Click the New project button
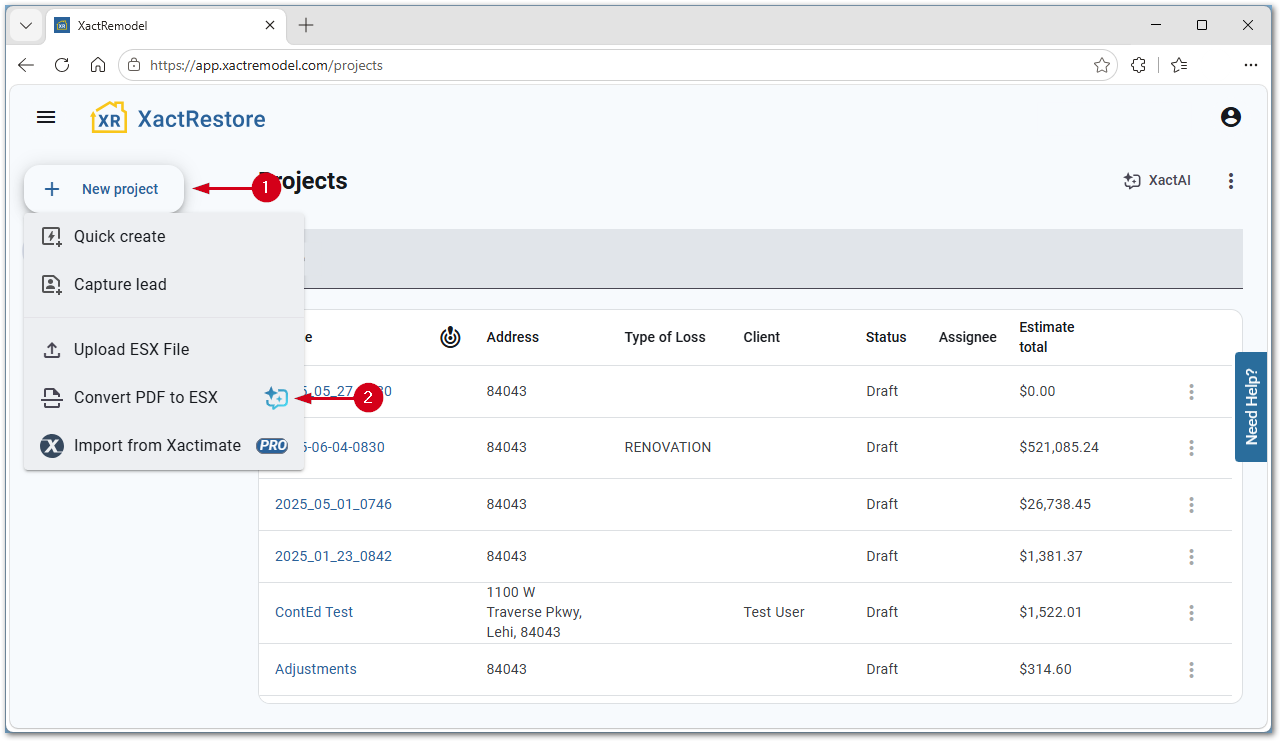1281x742 pixels. pyautogui.click(x=104, y=189)
